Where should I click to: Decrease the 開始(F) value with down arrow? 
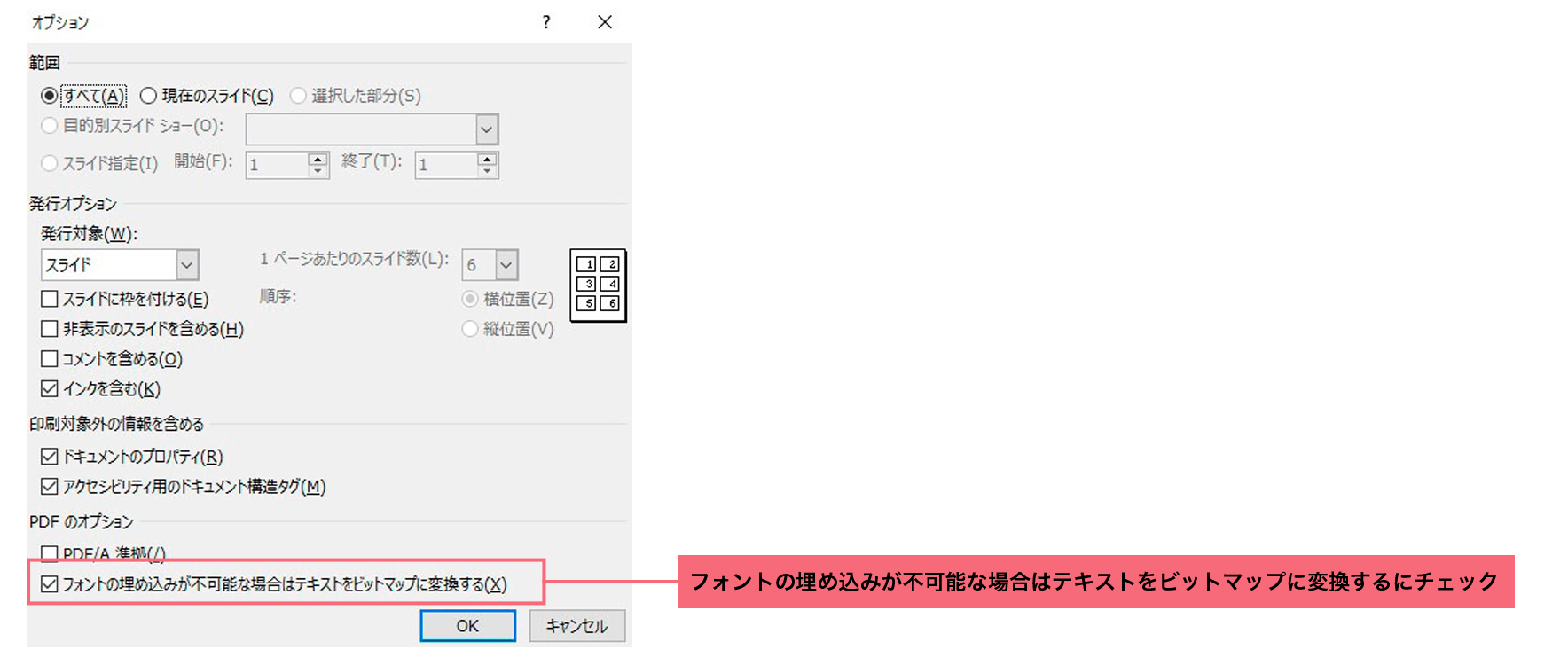point(318,171)
